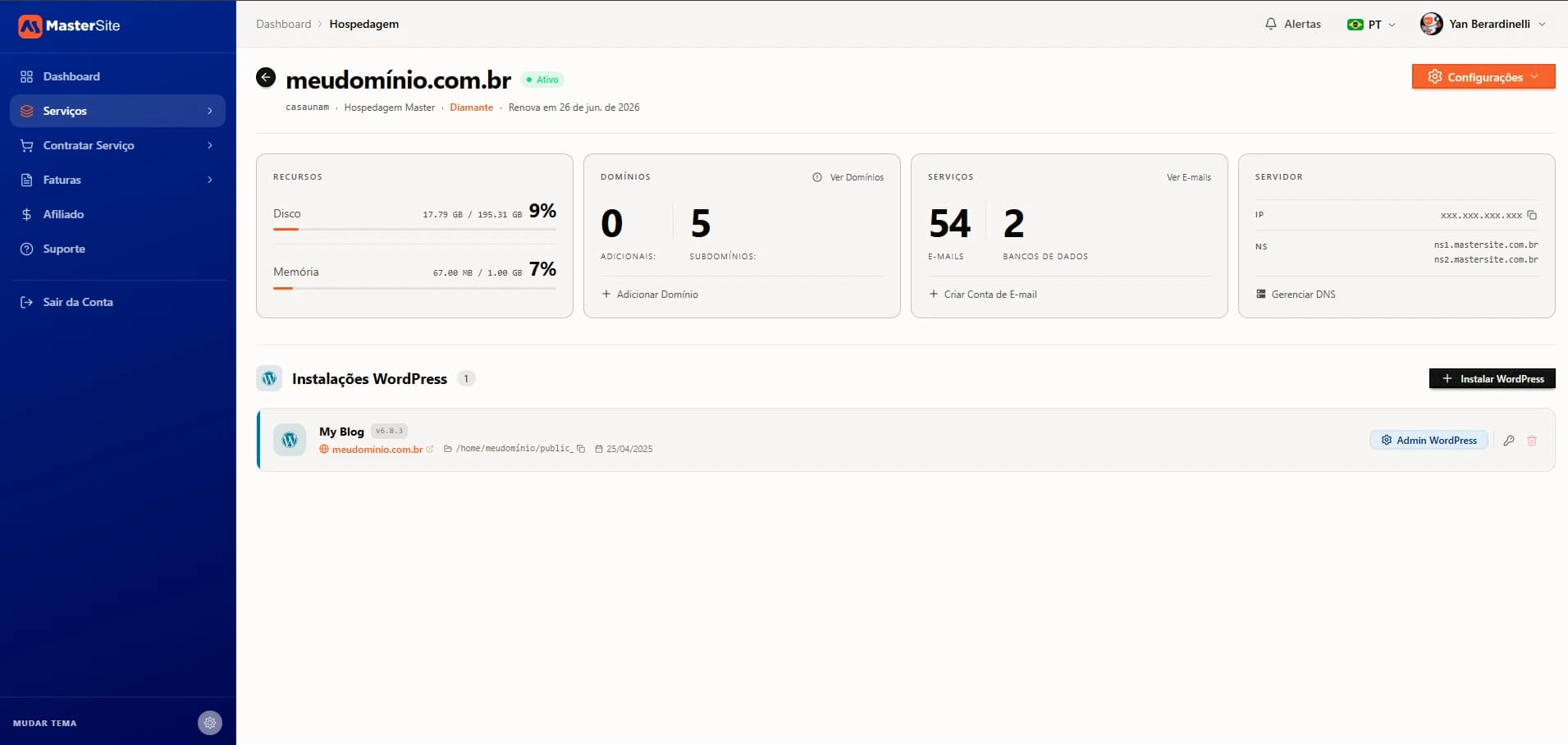This screenshot has height=745, width=1568.
Task: Click the Configurações gear icon
Action: click(x=1435, y=76)
